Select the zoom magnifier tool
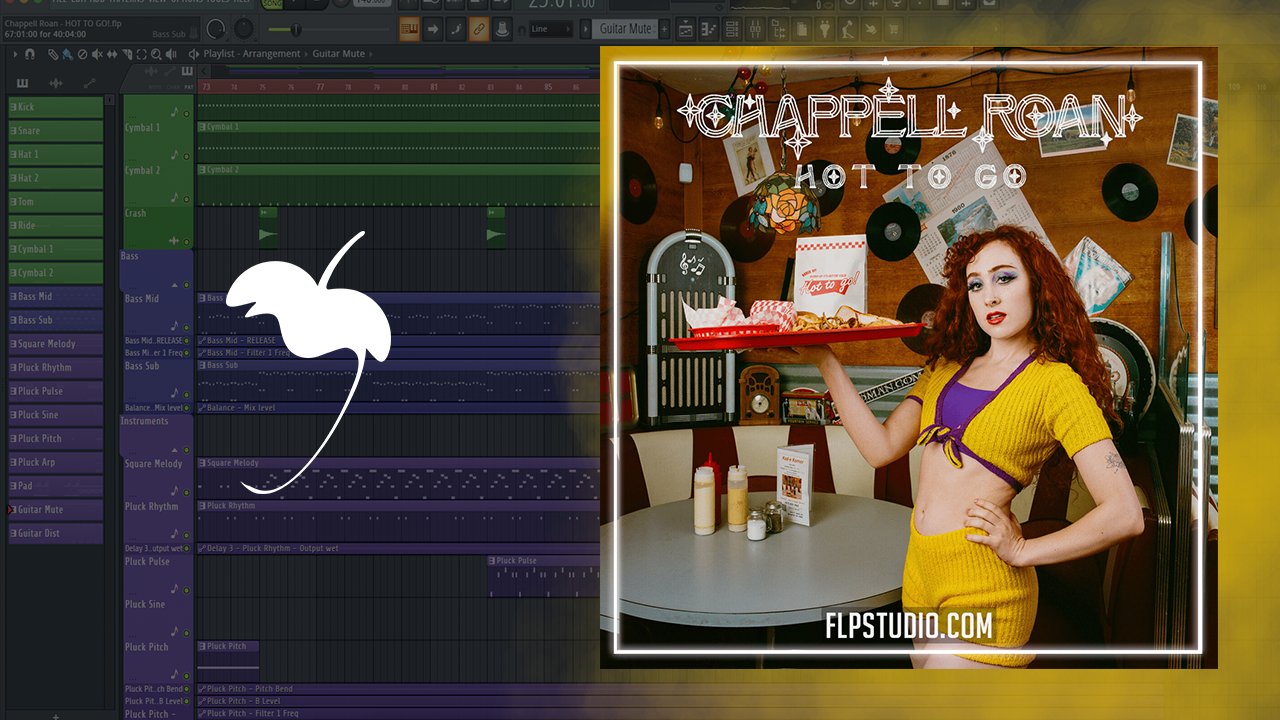The width and height of the screenshot is (1280, 720). [154, 54]
